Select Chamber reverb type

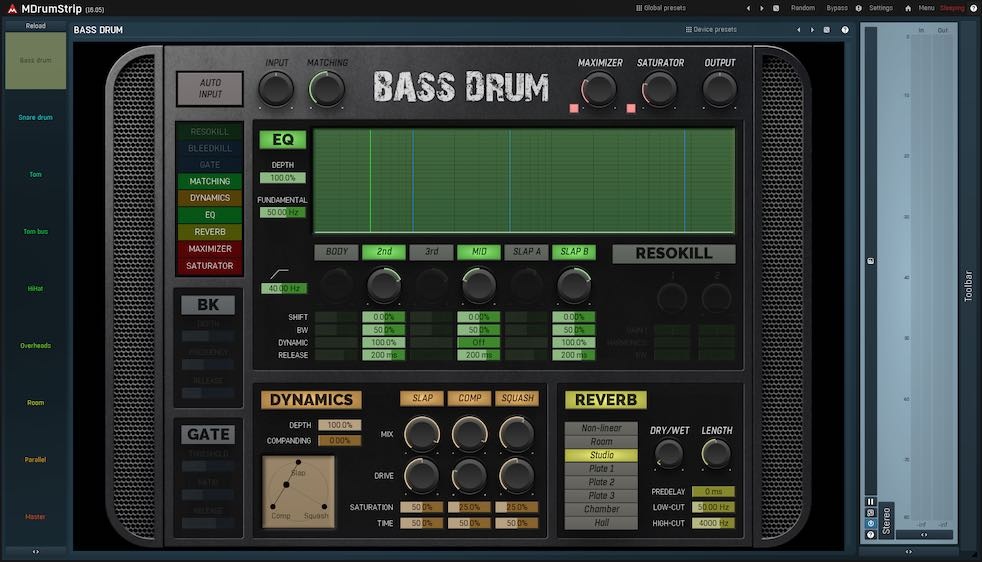click(601, 509)
